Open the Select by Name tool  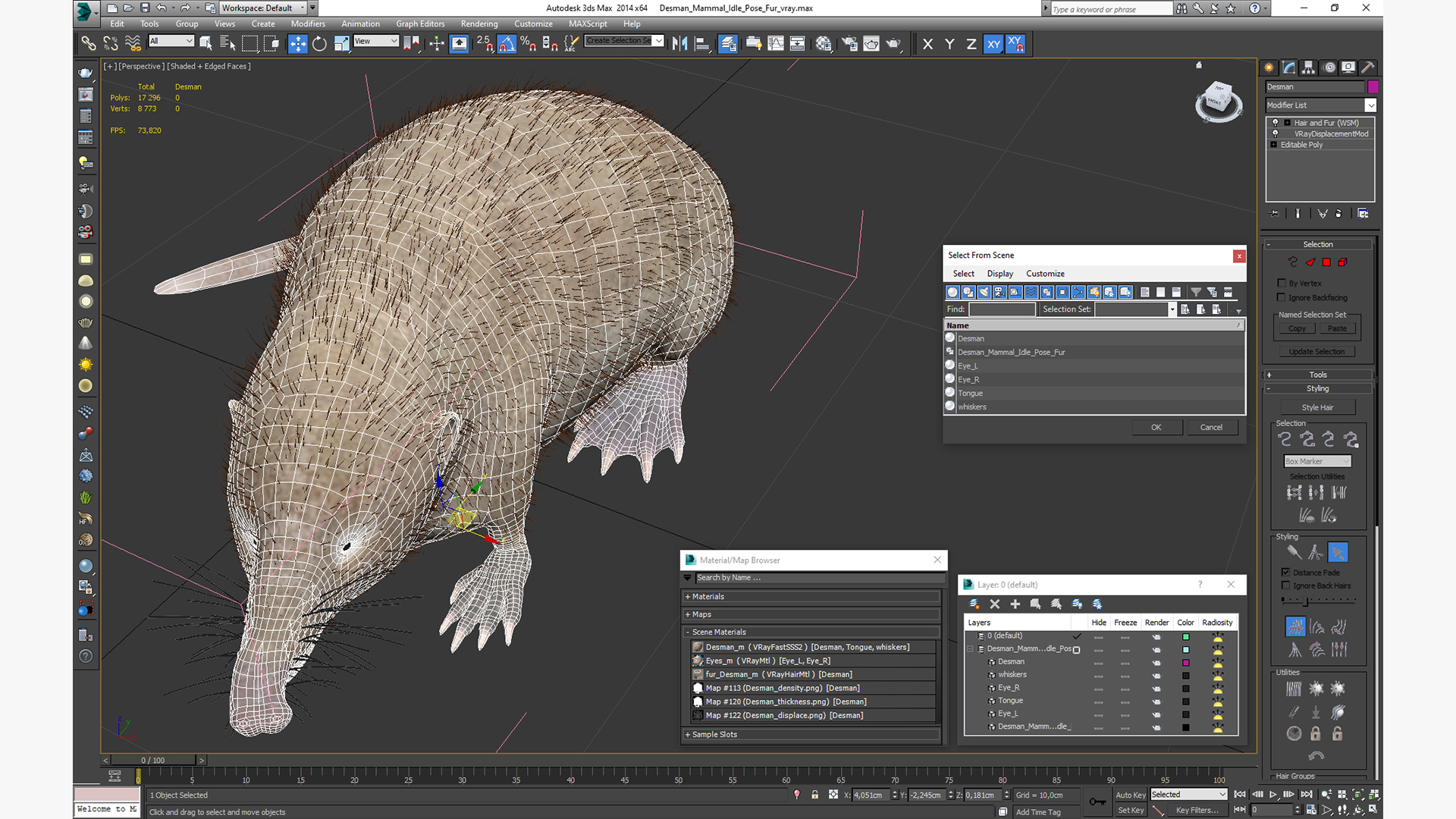tap(227, 44)
